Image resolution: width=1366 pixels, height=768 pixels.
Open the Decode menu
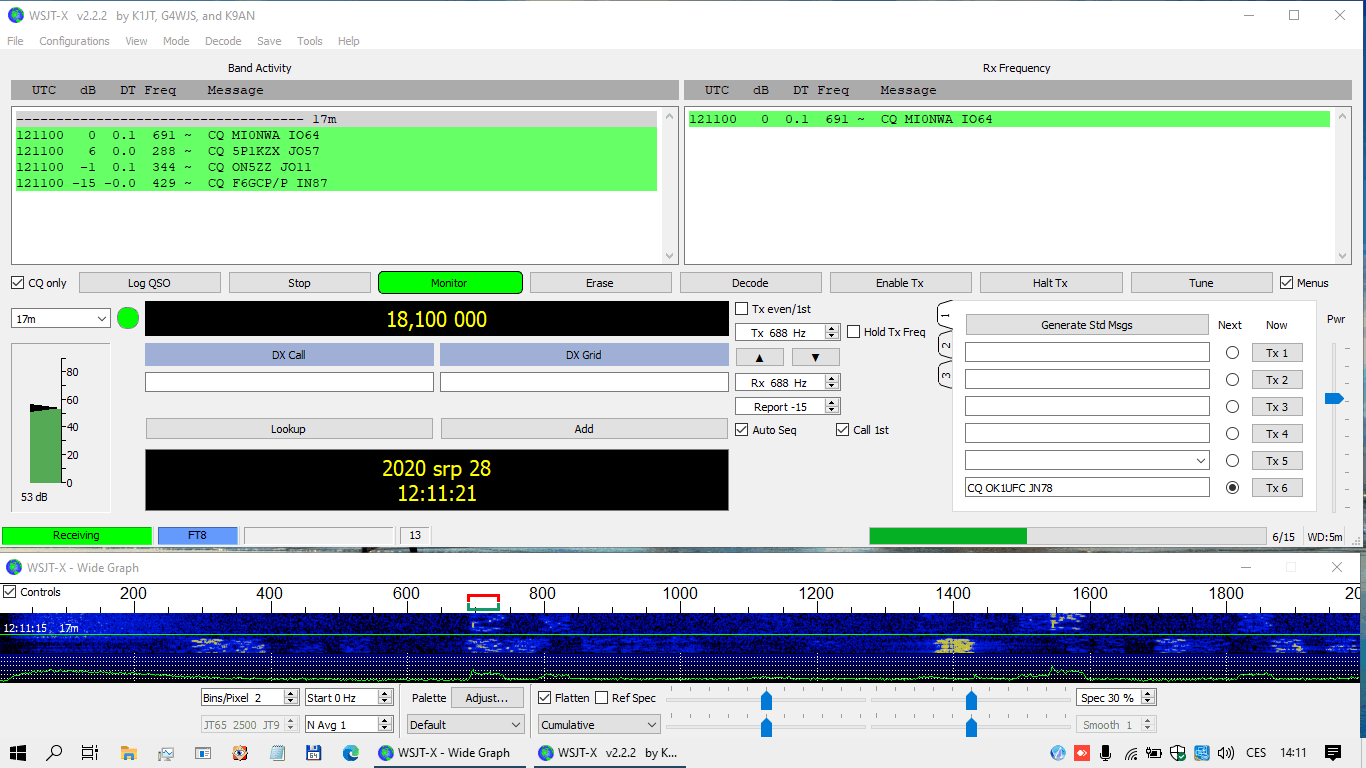pyautogui.click(x=223, y=41)
